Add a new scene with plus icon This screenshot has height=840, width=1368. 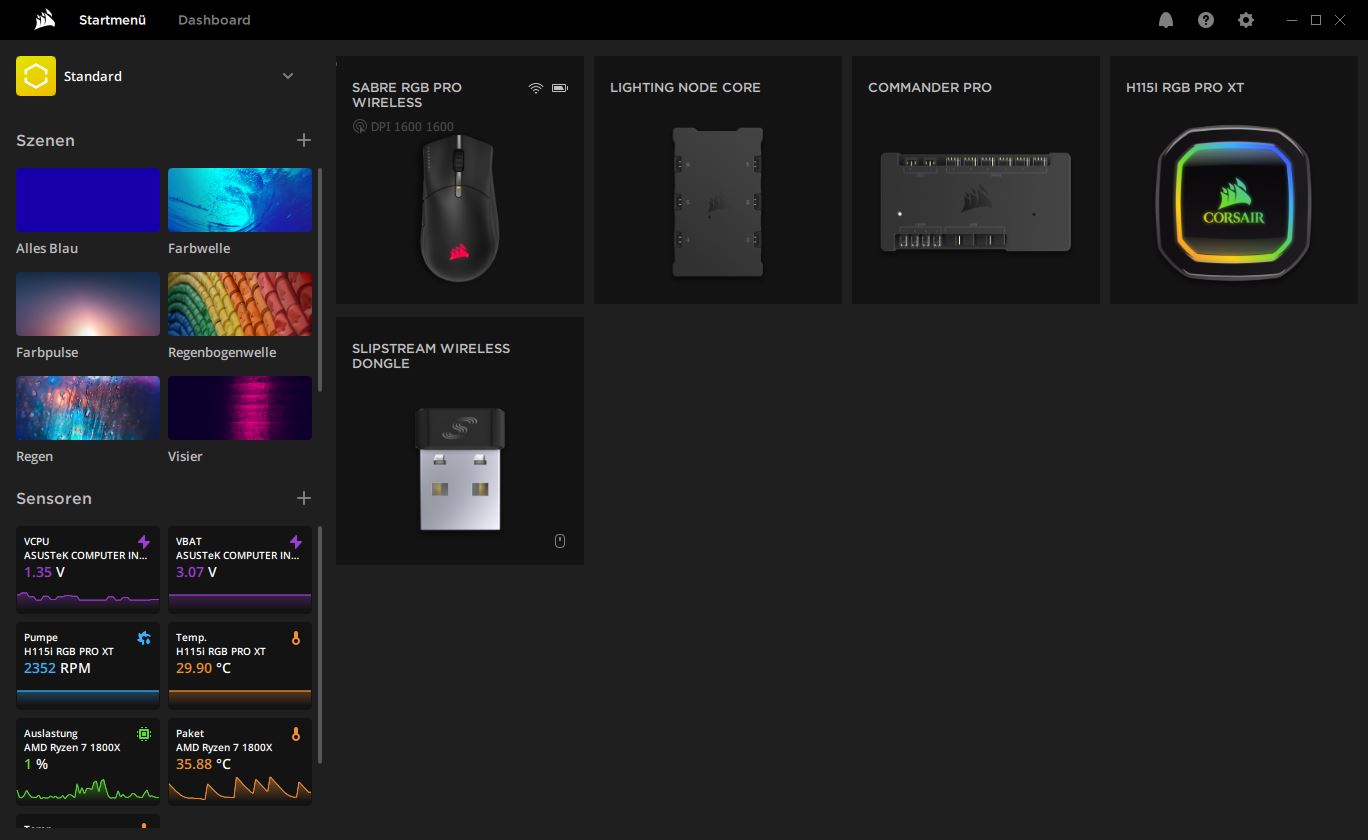coord(304,140)
